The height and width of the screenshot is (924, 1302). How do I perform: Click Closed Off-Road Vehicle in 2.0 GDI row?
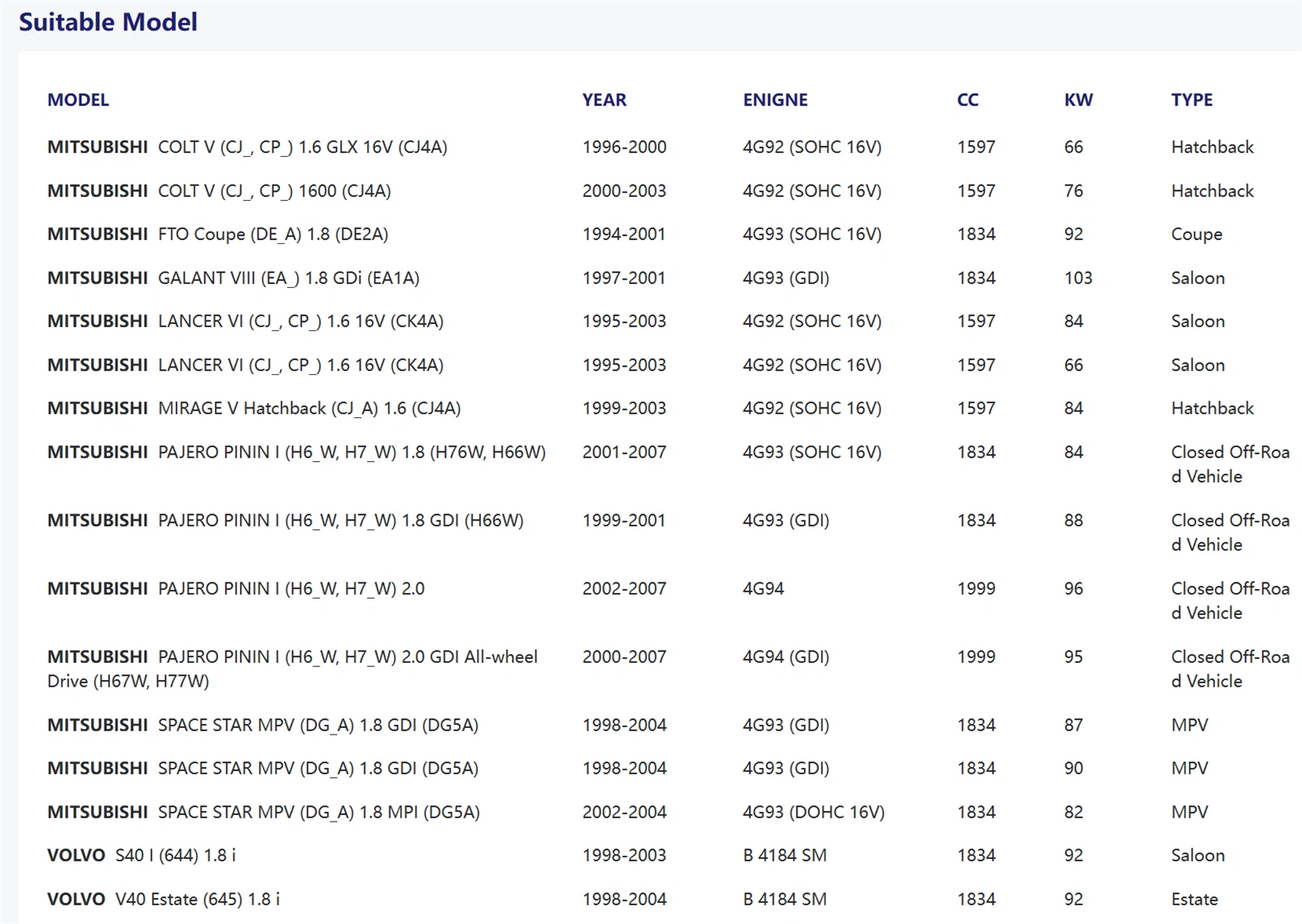tap(1230, 669)
